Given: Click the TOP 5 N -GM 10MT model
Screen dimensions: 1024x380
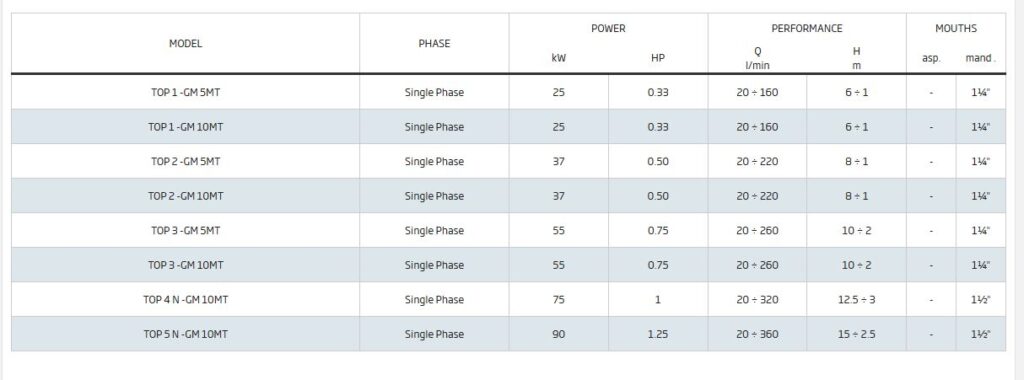Looking at the screenshot, I should coord(185,334).
